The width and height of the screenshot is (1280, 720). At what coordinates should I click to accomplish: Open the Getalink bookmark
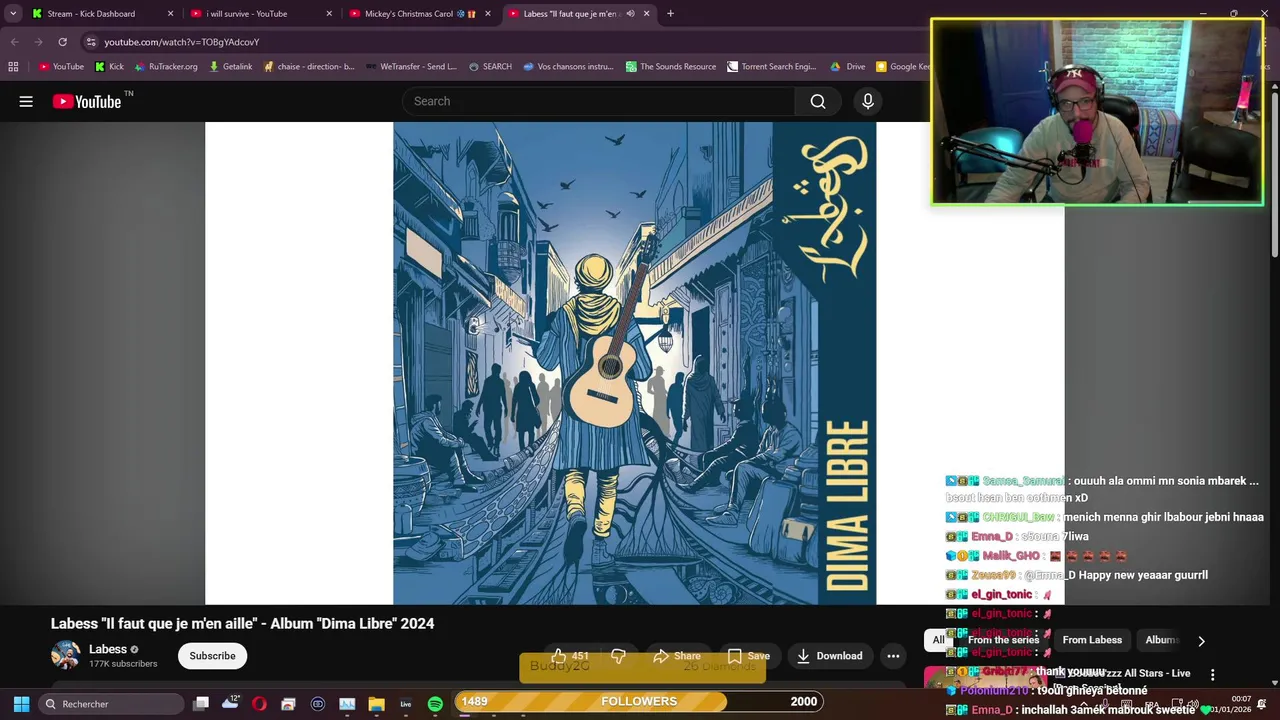point(230,67)
